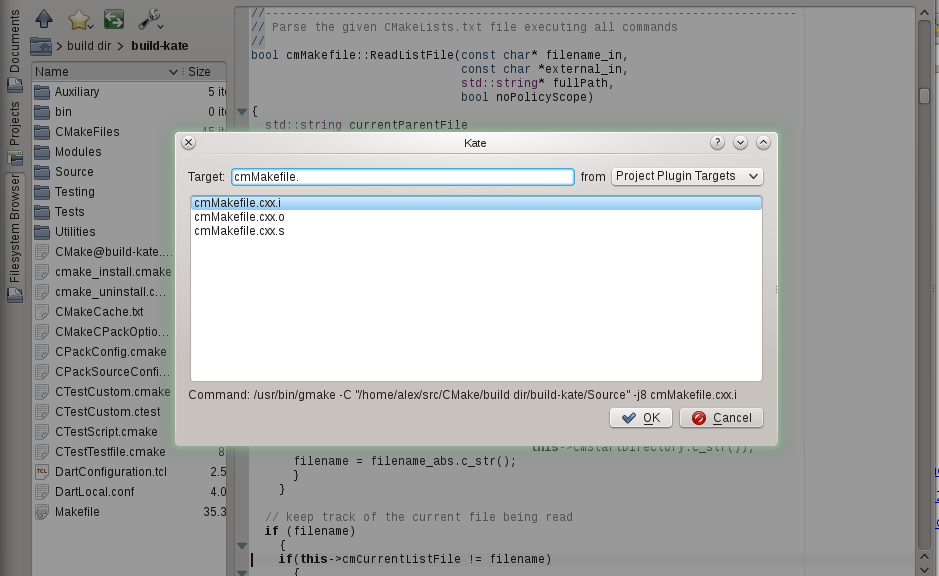Collapse the ReadListFile function fold marker

[x=241, y=111]
